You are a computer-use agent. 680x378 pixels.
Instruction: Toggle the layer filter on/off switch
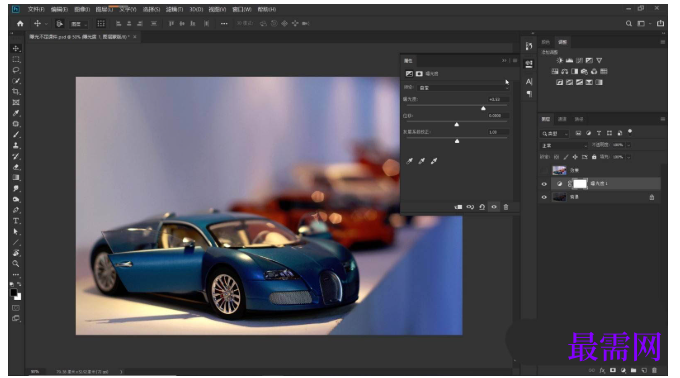click(x=630, y=132)
